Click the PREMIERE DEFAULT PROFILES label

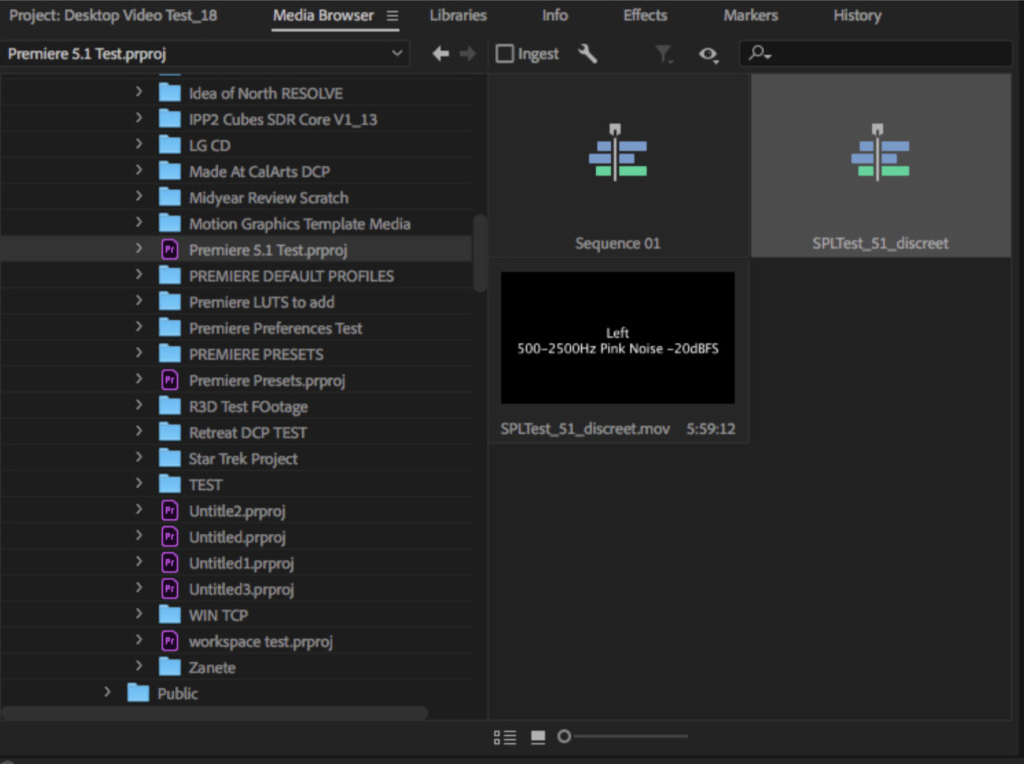291,276
